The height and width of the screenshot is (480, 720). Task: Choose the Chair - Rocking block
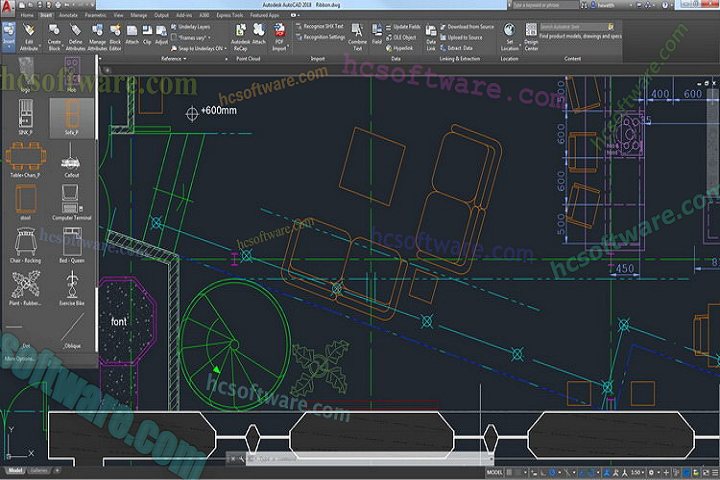(x=25, y=245)
